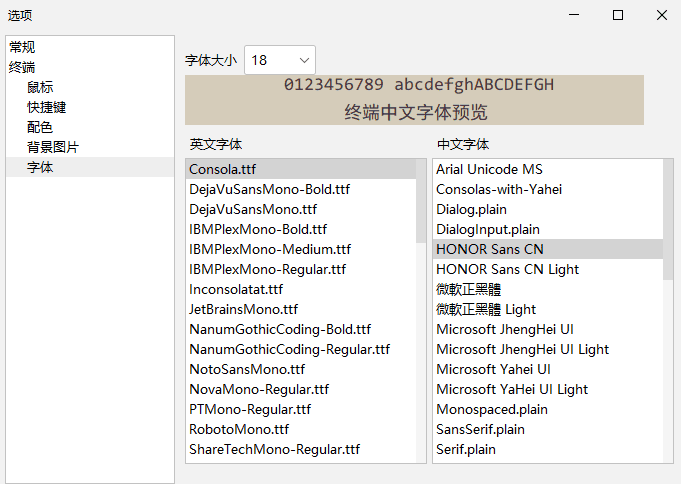The height and width of the screenshot is (484, 681).
Task: Select IBMPlexMono-Regular.ttf font entry
Action: pyautogui.click(x=301, y=269)
